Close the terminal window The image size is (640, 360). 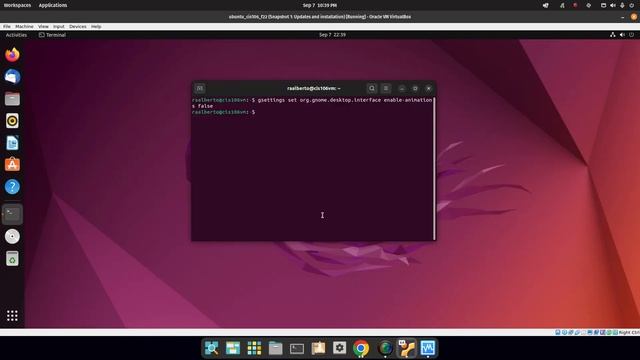(429, 88)
